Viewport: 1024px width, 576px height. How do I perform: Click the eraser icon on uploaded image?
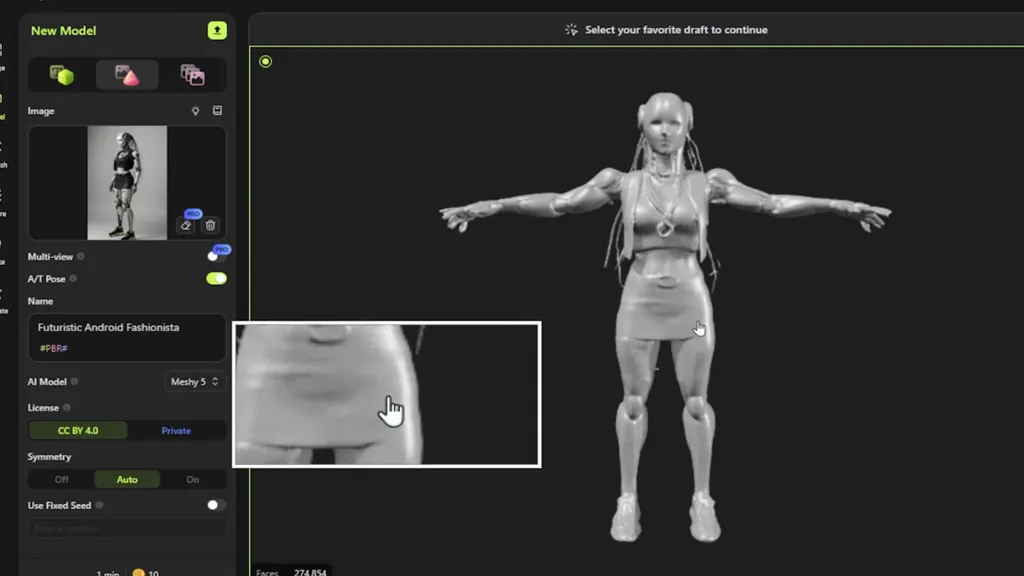186,225
